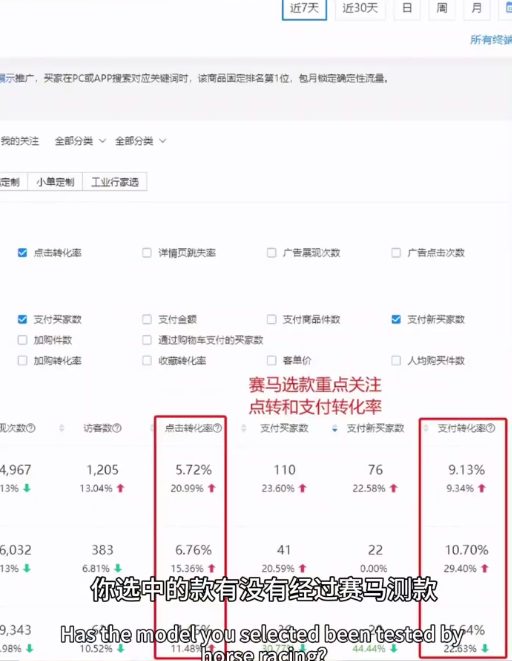Screen dimensions: 512x661
Task: Open the 我的关注 filter
Action: [x=19, y=141]
